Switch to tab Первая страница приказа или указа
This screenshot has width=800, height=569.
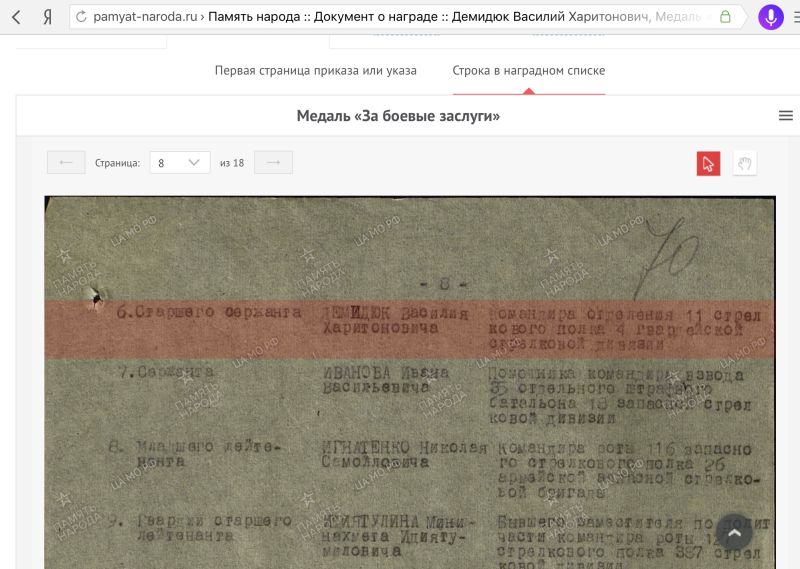click(x=315, y=70)
